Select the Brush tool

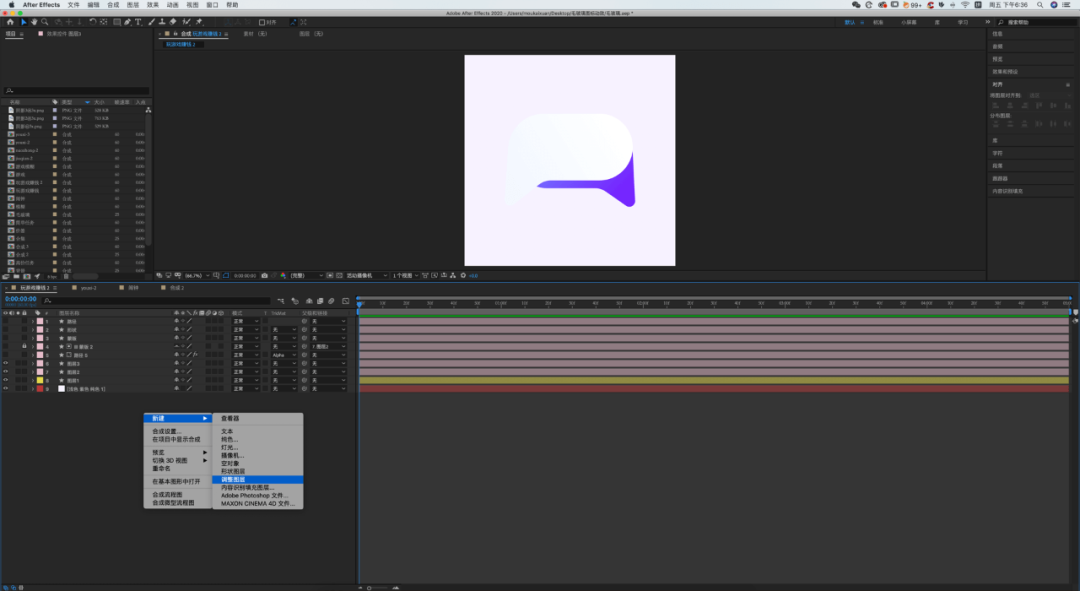click(152, 22)
